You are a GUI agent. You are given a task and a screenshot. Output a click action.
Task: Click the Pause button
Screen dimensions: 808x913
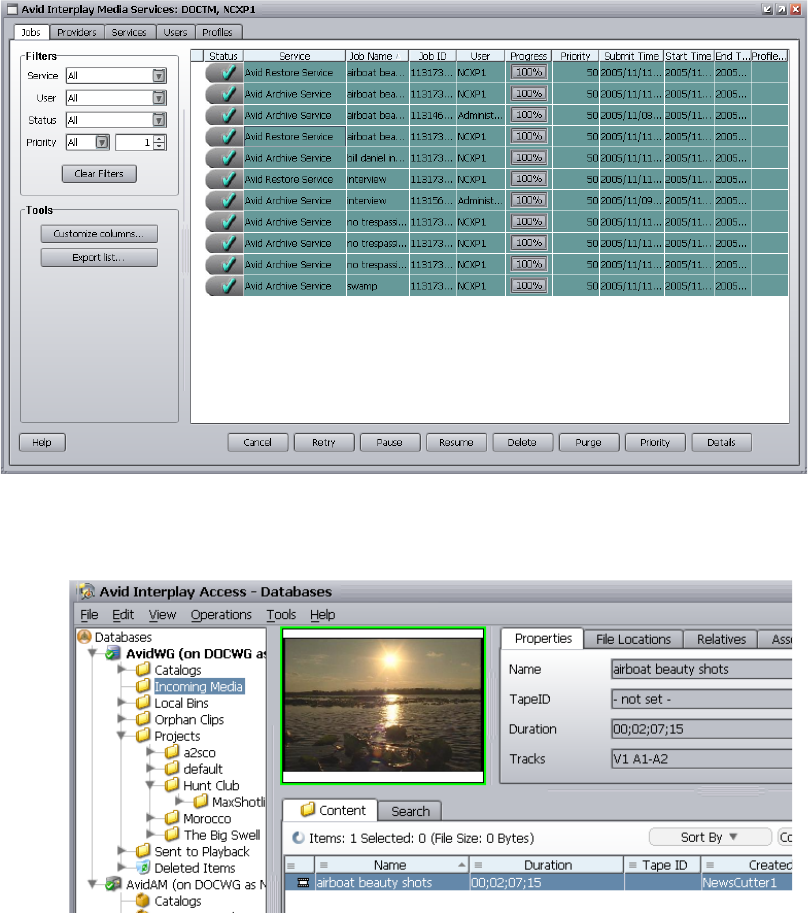(389, 443)
